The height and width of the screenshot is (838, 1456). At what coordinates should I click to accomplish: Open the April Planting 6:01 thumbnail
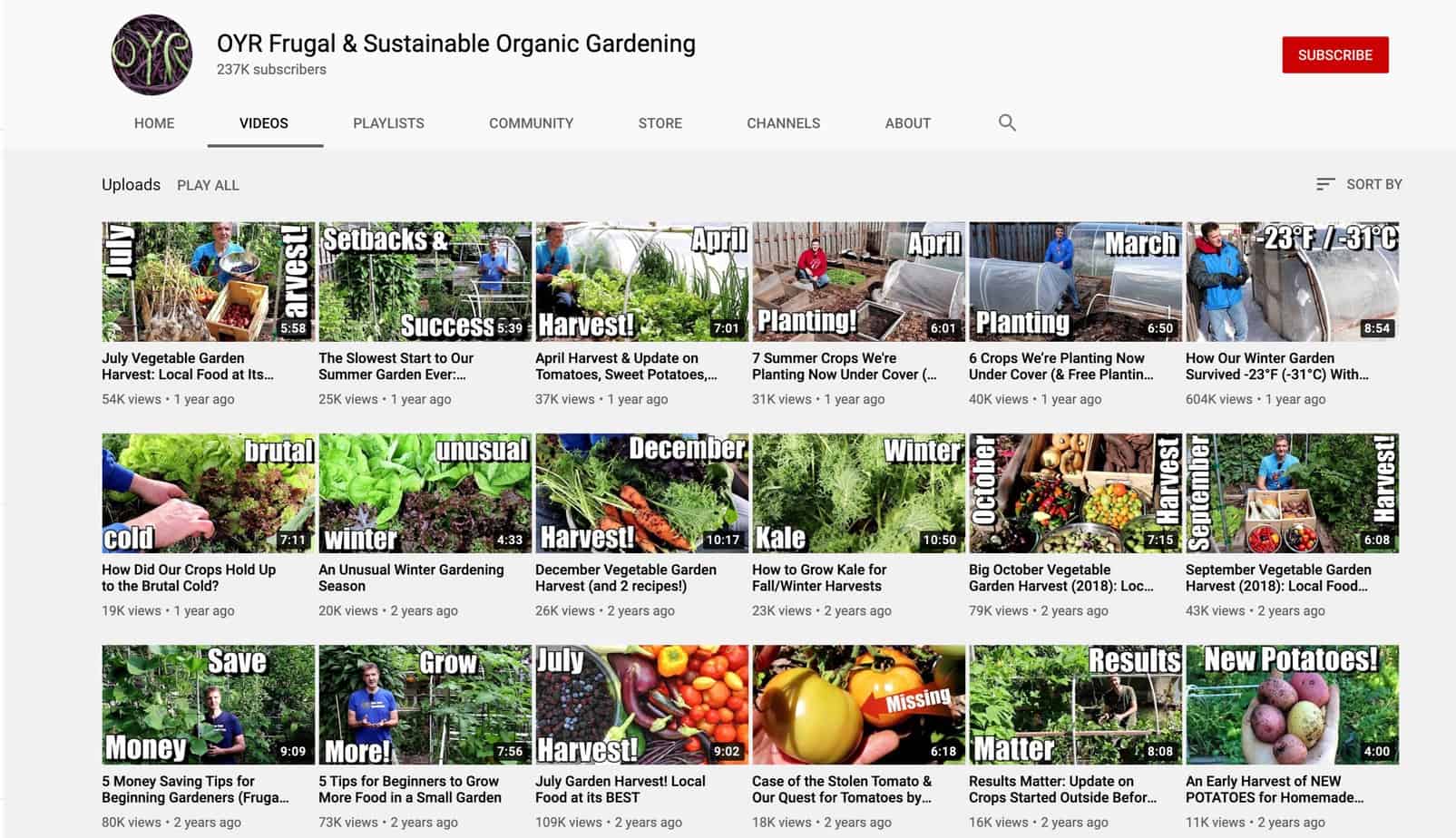[858, 281]
